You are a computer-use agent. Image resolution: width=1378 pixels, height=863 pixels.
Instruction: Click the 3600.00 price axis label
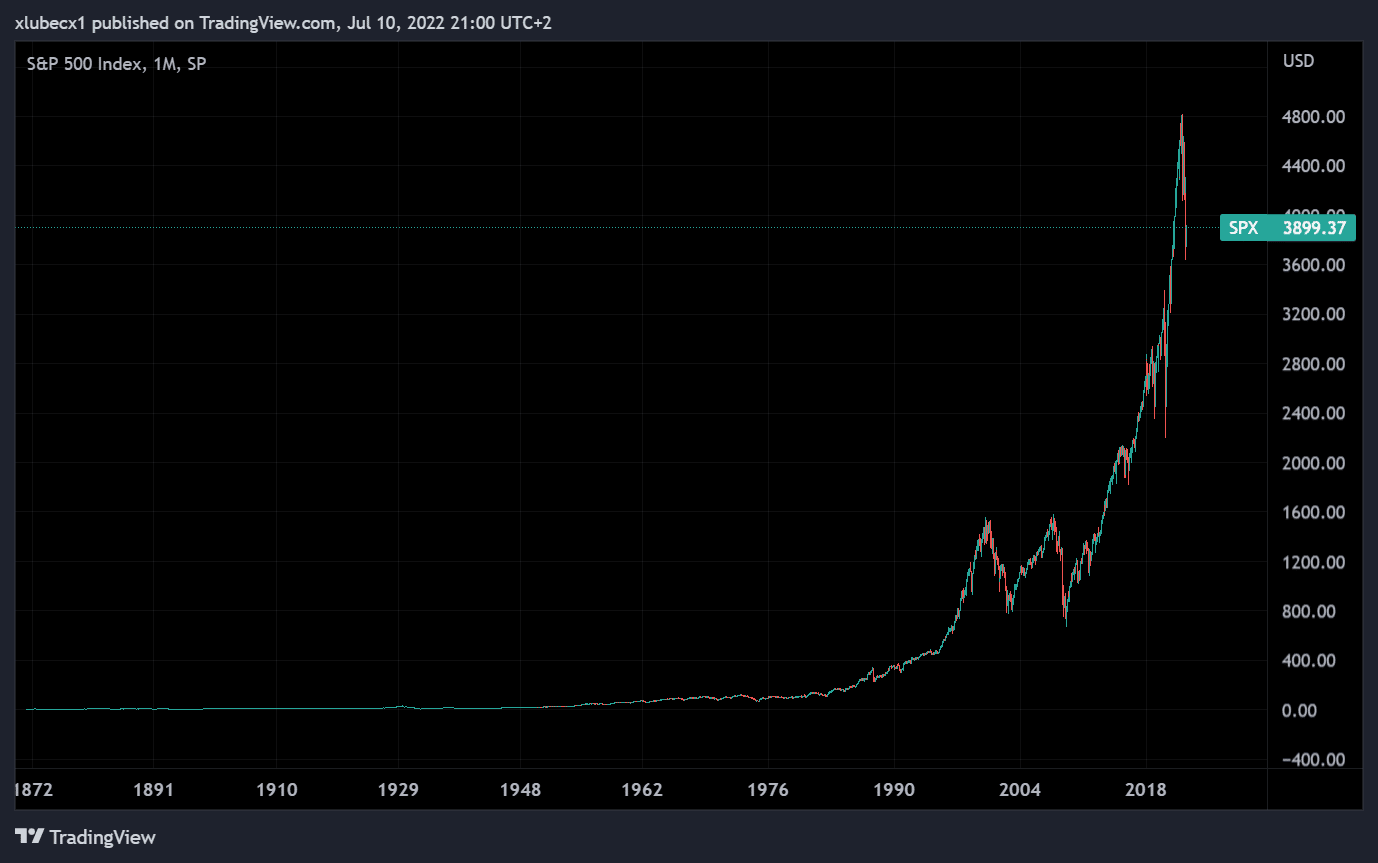(x=1313, y=265)
